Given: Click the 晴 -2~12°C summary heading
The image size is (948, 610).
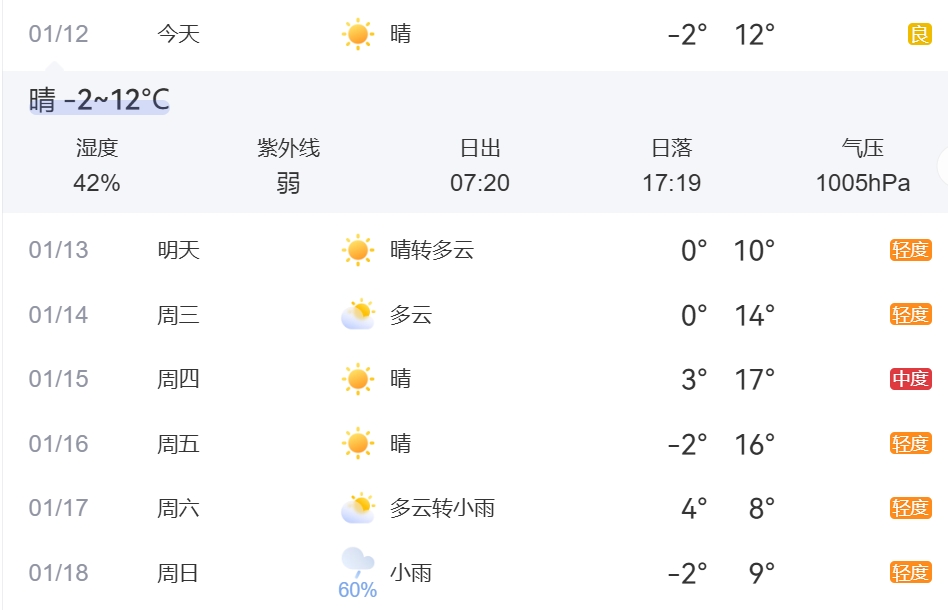Looking at the screenshot, I should (99, 100).
